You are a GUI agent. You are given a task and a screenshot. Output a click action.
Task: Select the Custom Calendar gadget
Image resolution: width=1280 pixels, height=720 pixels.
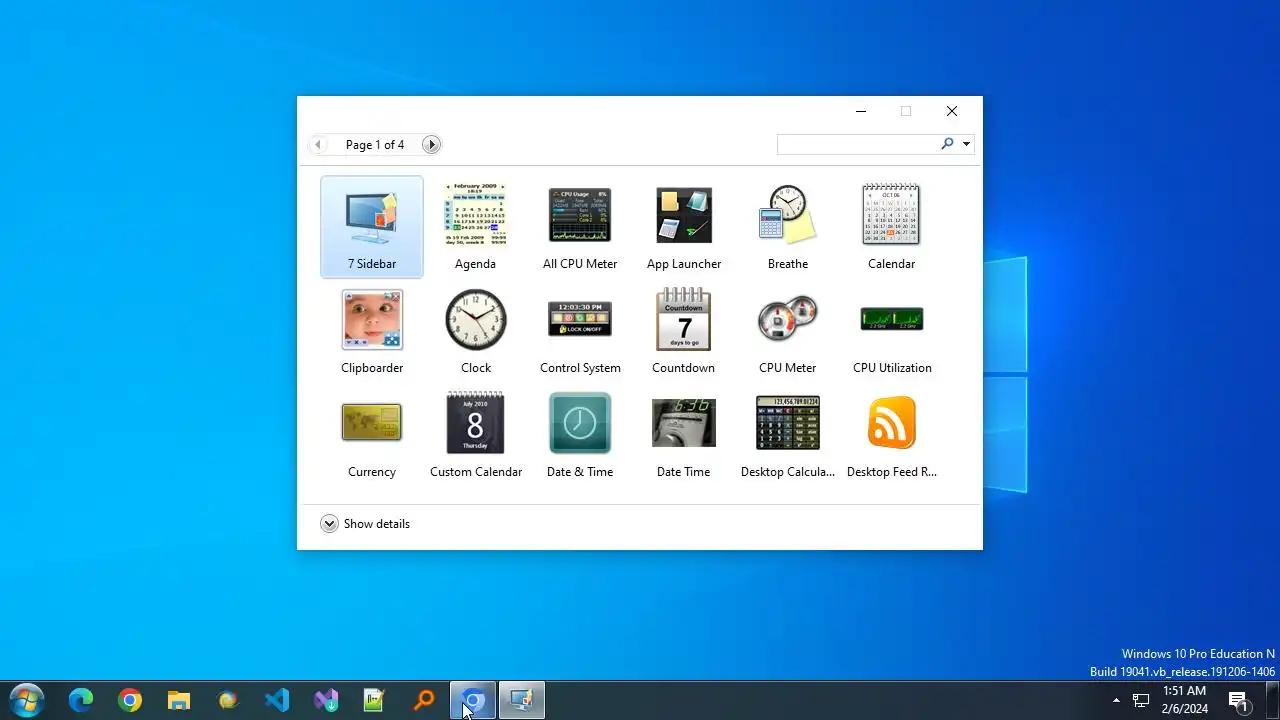[x=476, y=435]
